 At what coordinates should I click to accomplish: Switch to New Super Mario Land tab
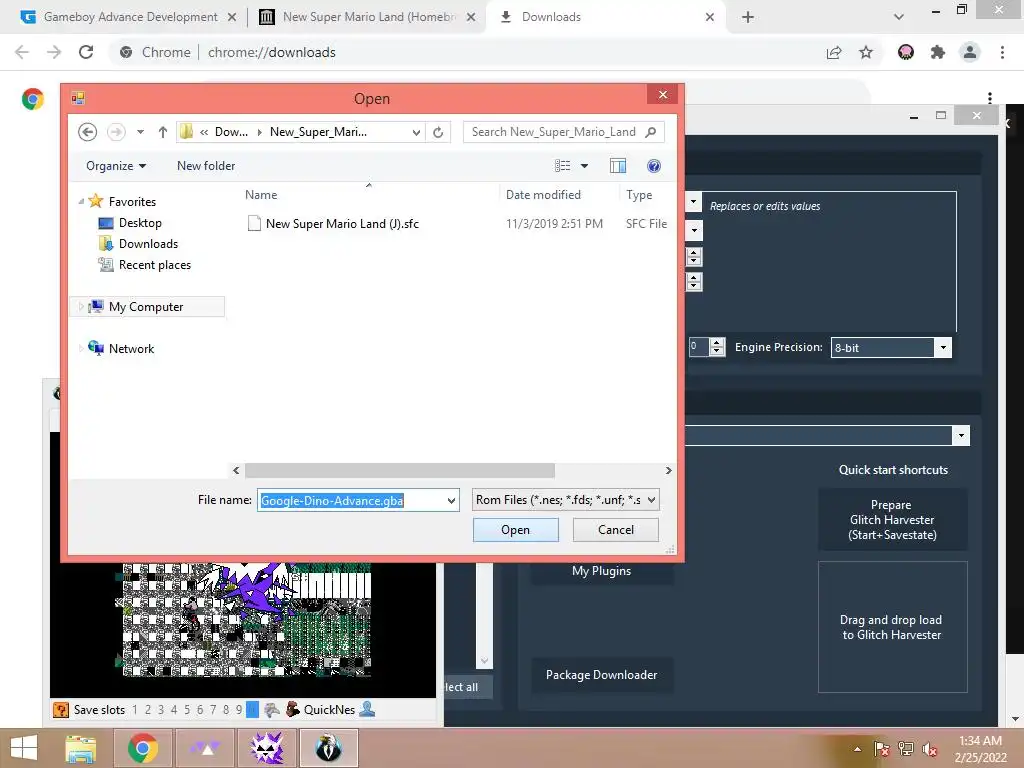(x=369, y=17)
